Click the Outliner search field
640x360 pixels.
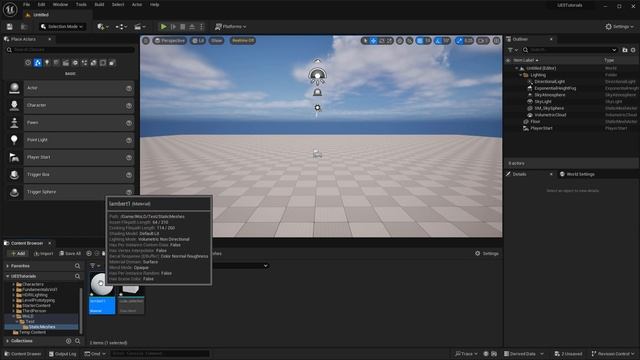pos(570,50)
